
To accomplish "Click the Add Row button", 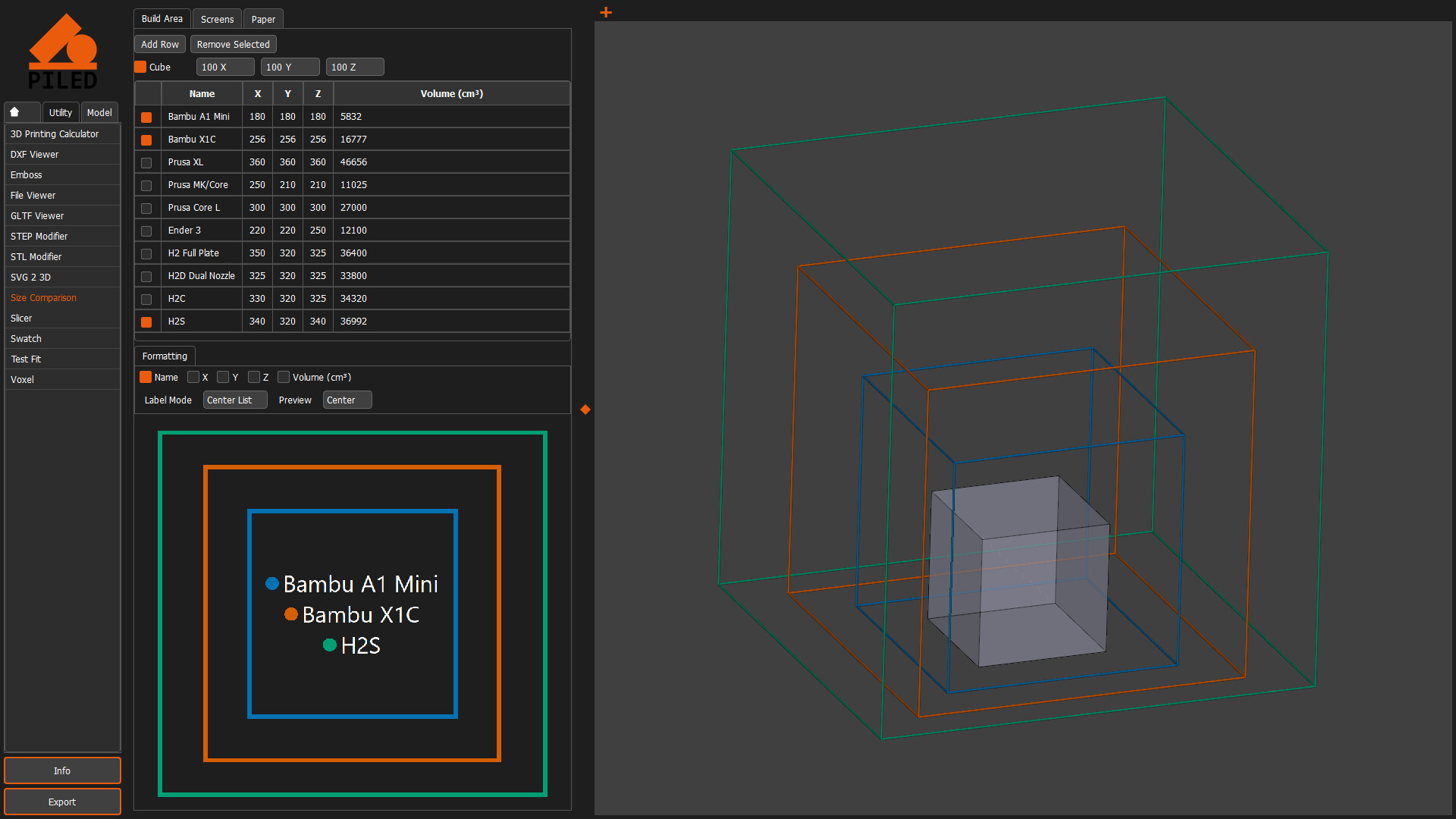I will [x=159, y=44].
